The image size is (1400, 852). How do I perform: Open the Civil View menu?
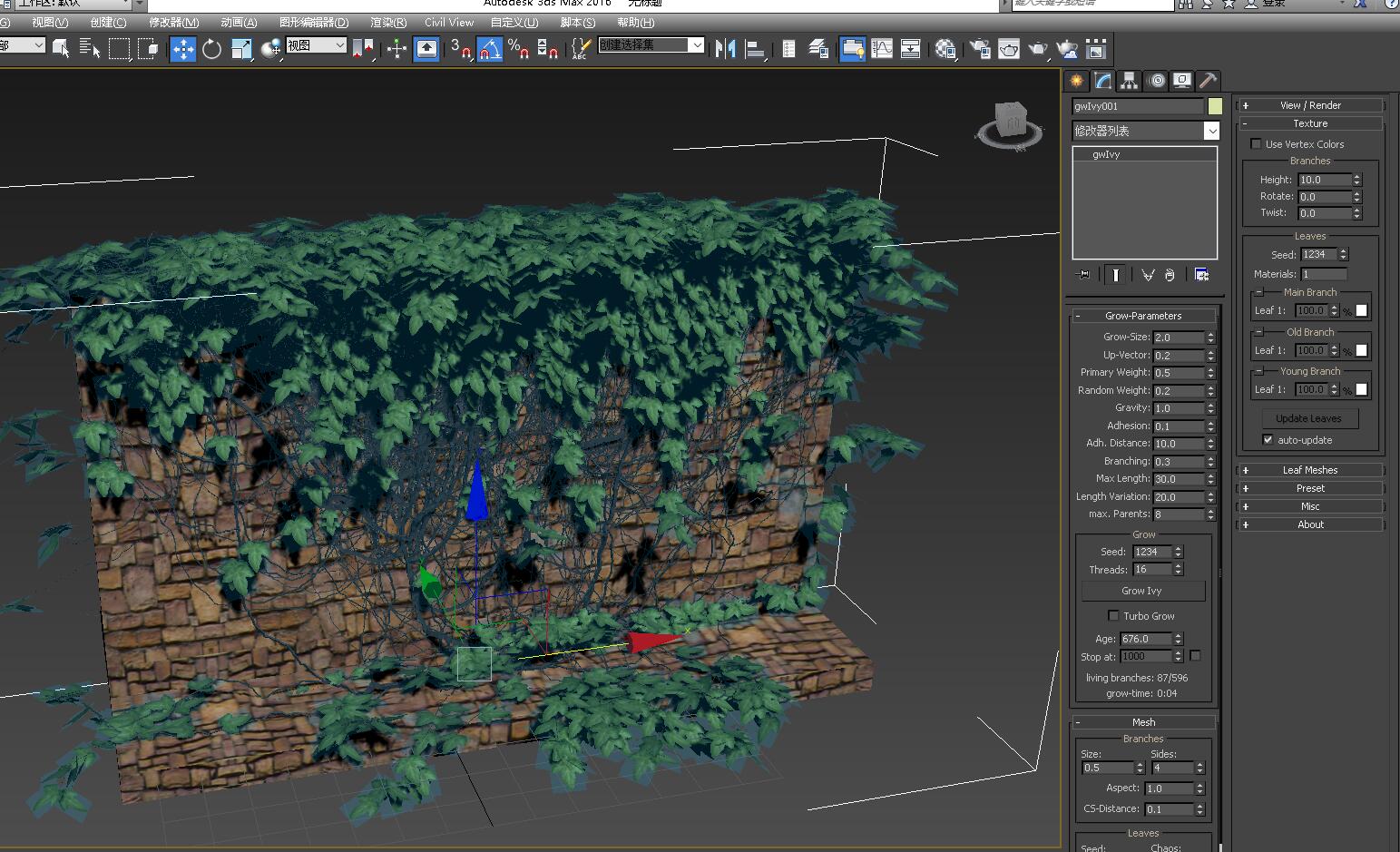point(449,23)
